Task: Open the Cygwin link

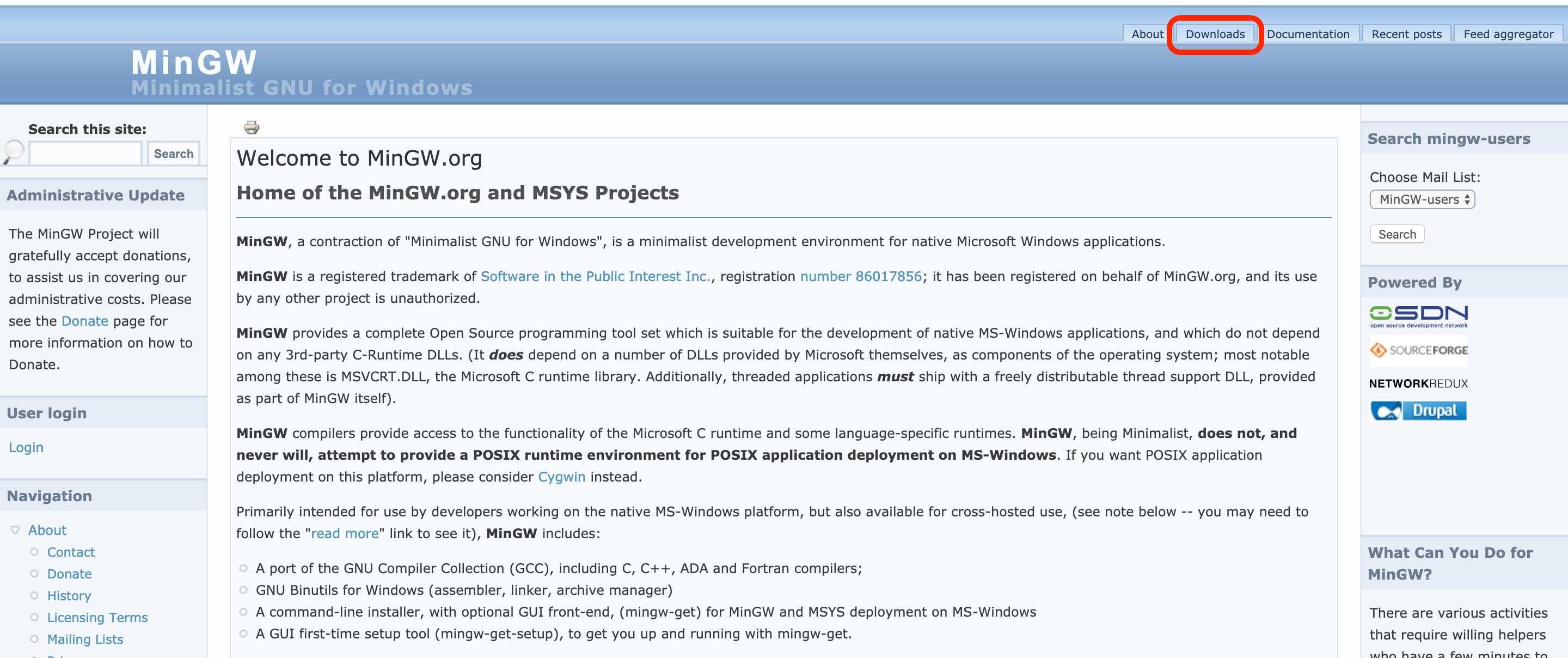Action: pos(561,477)
